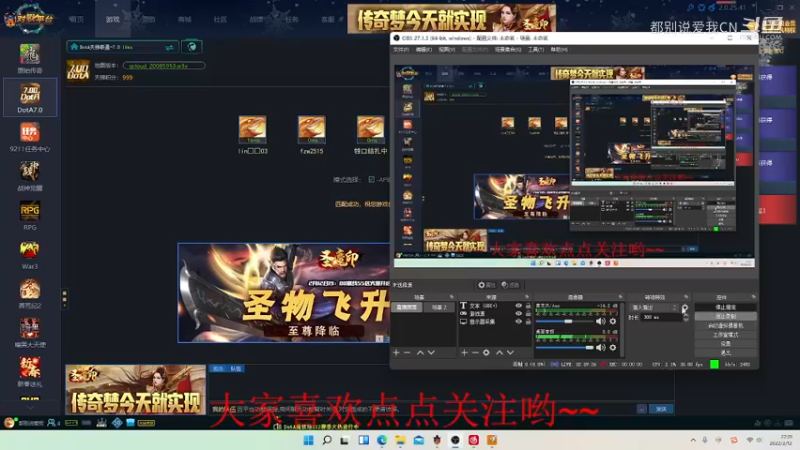Toggle visibility eye of the text (GDI+) source
This screenshot has height=450, width=800.
click(x=518, y=306)
